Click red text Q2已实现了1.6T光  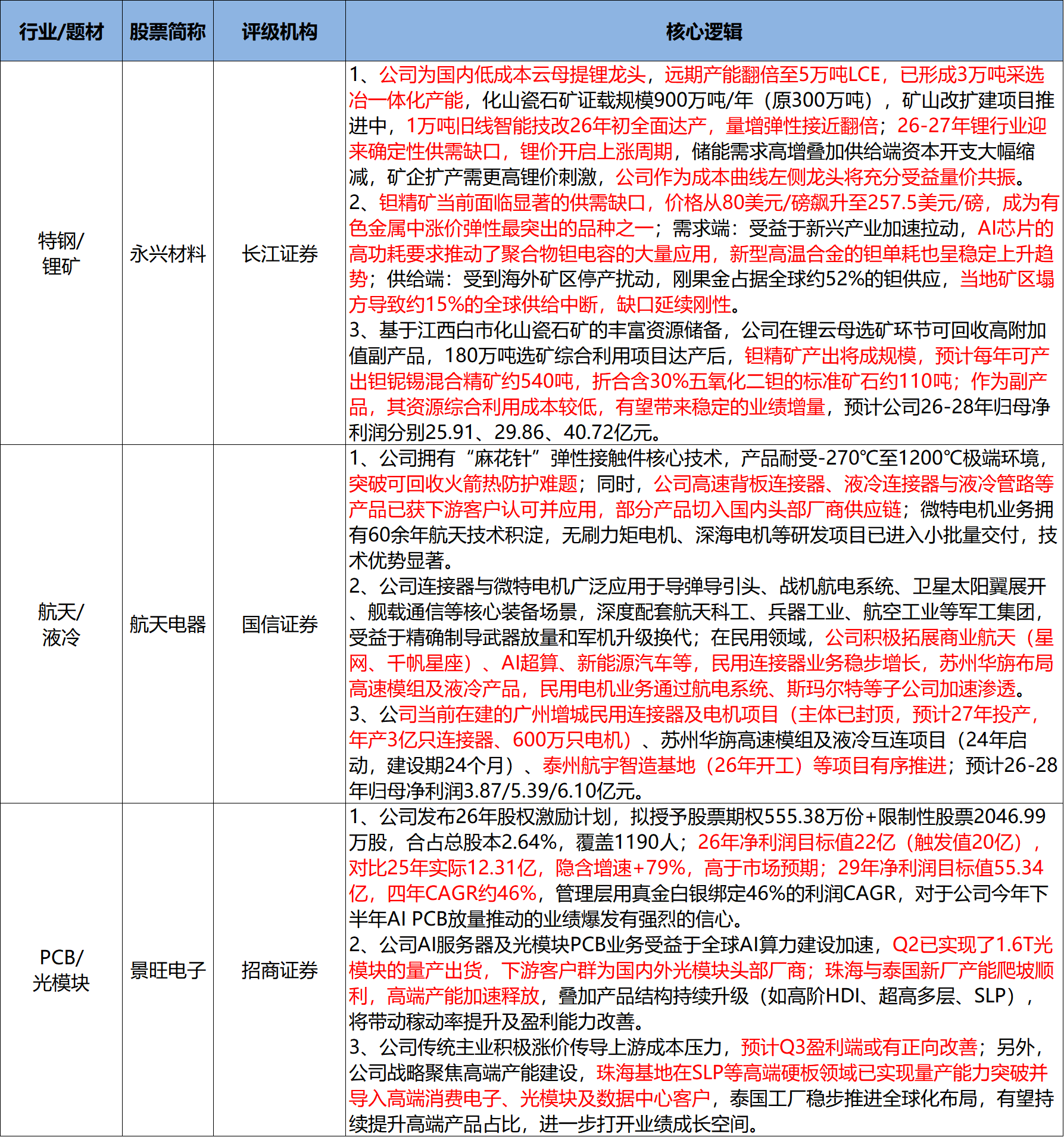point(973,945)
